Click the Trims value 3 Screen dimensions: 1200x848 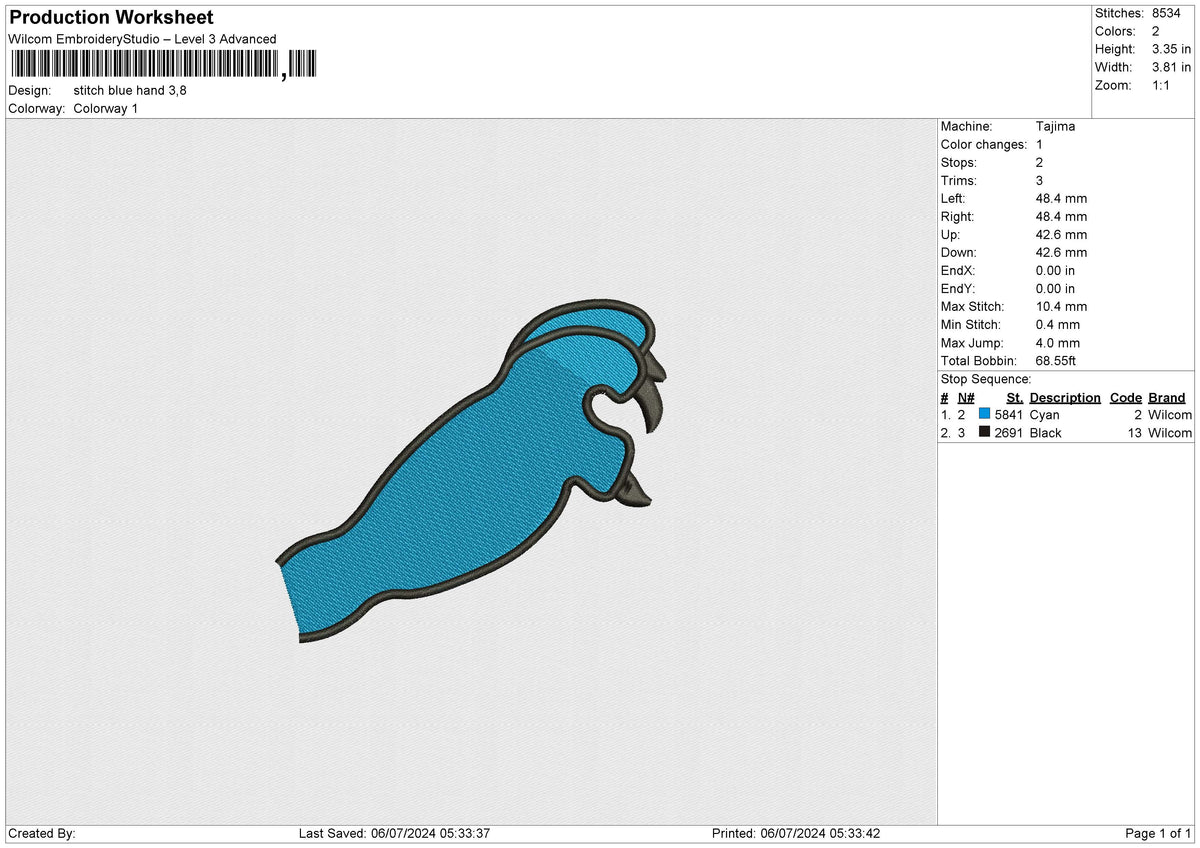[x=1039, y=180]
